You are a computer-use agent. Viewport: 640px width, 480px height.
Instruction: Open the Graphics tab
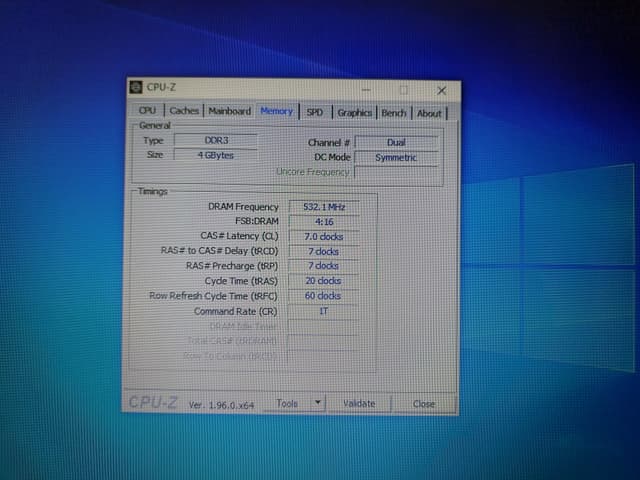pyautogui.click(x=354, y=113)
